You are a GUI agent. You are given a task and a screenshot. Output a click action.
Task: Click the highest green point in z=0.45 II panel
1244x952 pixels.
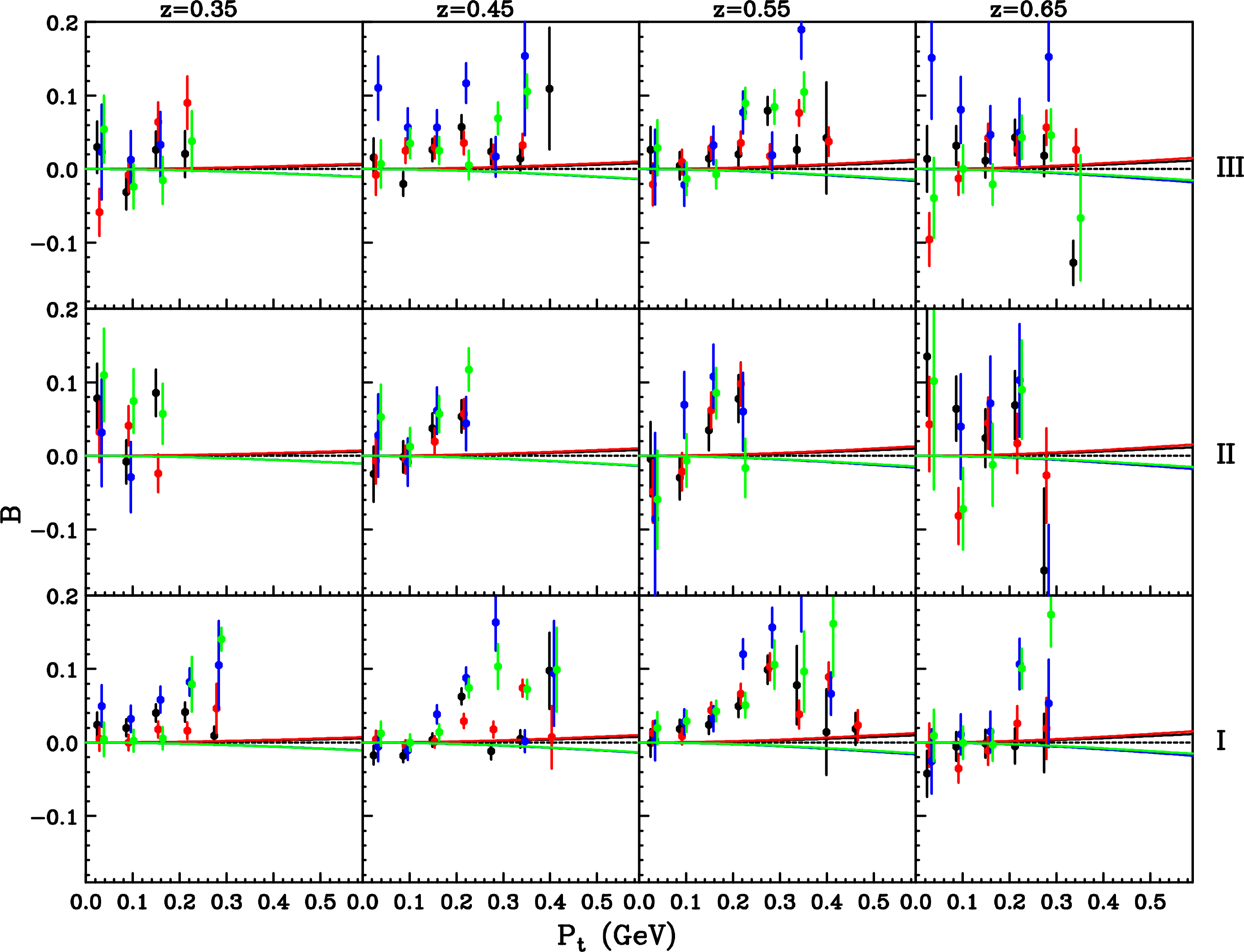[x=468, y=370]
